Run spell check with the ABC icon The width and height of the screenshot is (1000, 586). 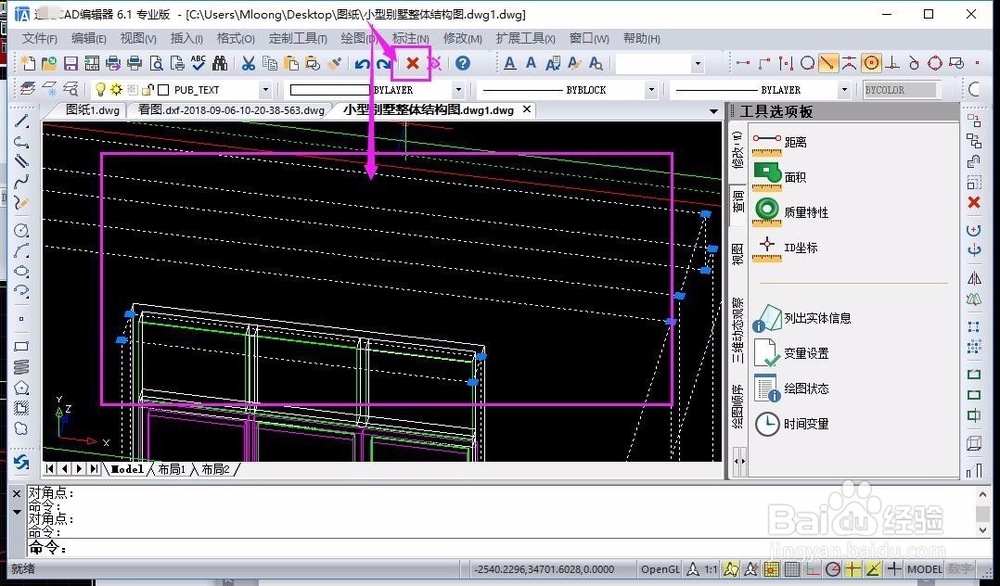198,63
